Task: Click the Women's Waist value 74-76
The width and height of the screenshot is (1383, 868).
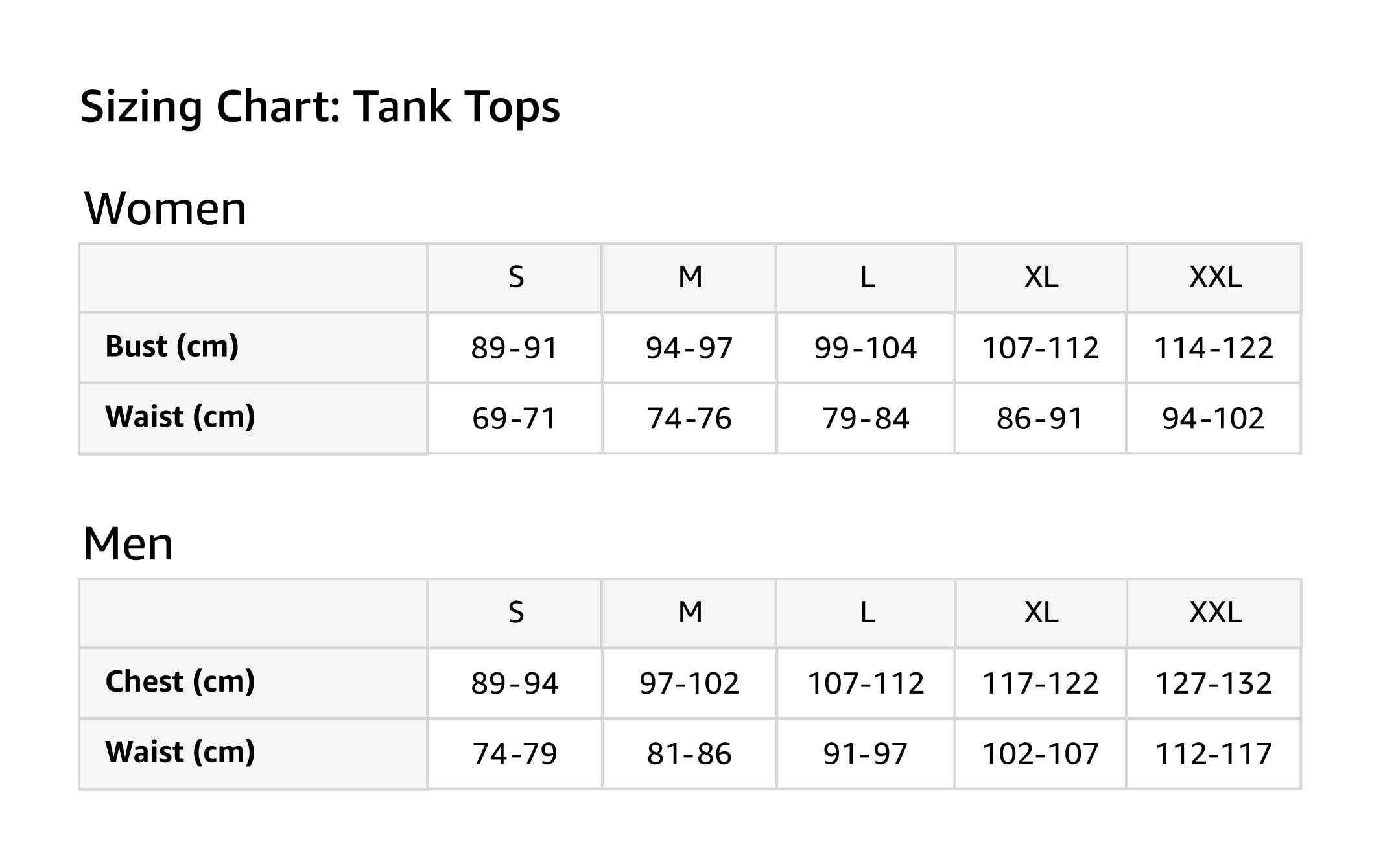Action: point(689,419)
